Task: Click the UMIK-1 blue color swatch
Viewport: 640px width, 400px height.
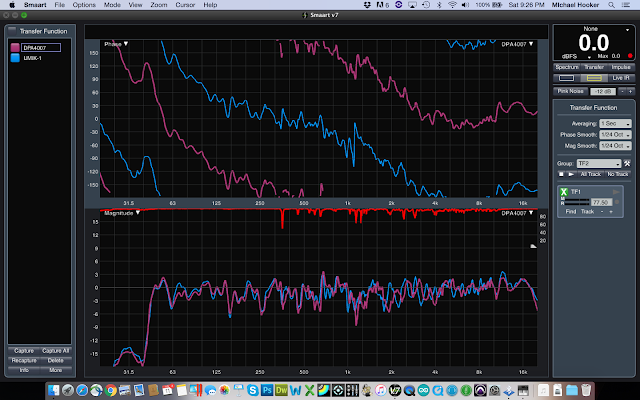Action: pos(15,58)
